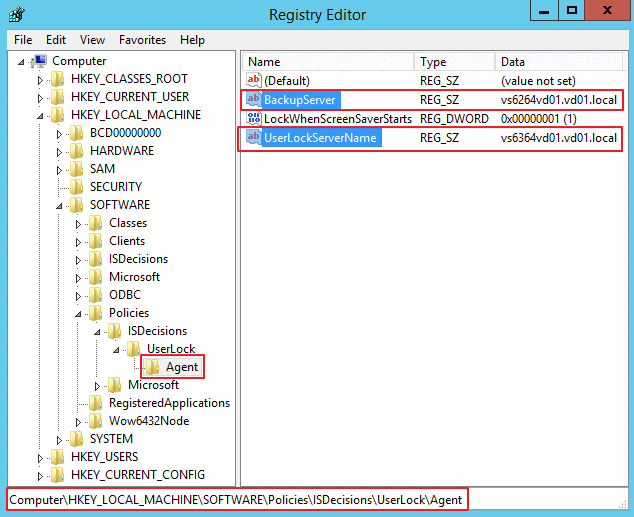This screenshot has width=634, height=517.
Task: Click the UserLock folder icon
Action: click(x=133, y=348)
